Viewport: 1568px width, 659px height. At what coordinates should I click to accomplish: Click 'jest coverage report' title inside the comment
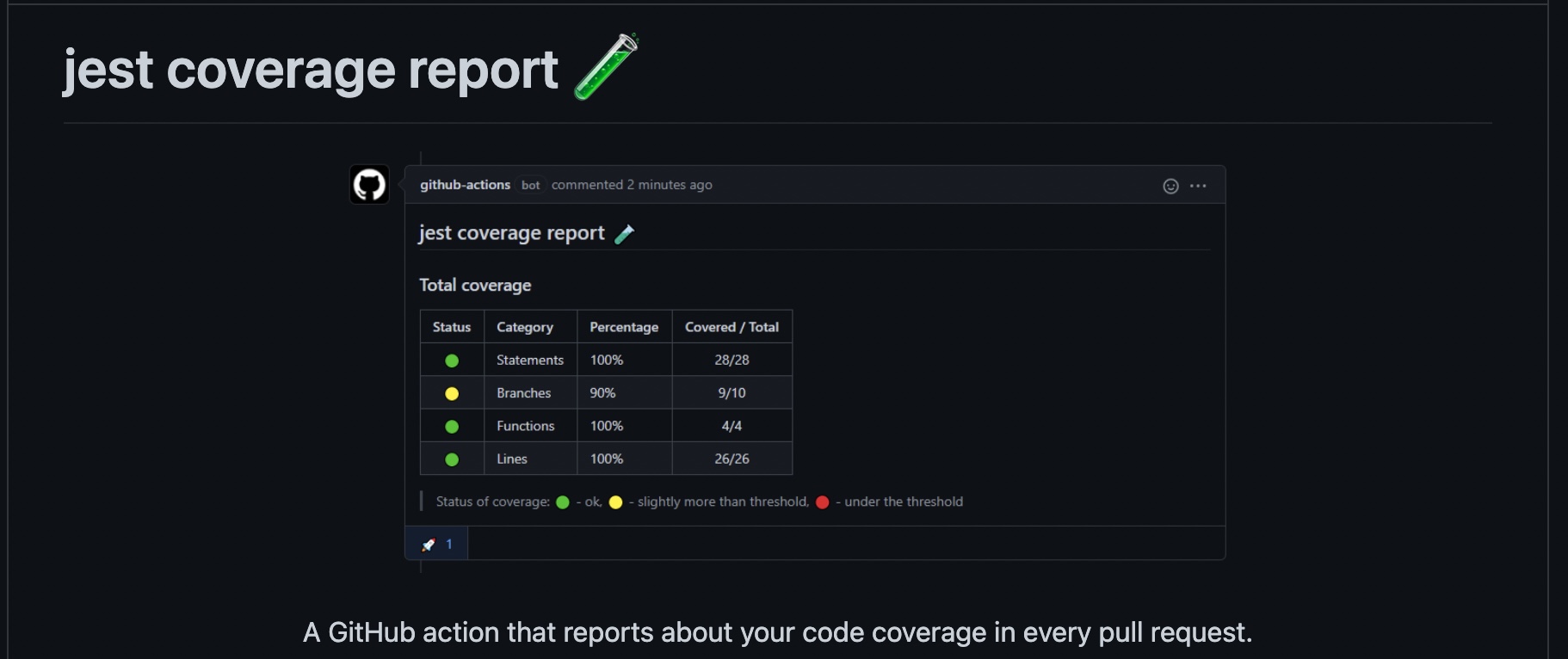pos(511,233)
